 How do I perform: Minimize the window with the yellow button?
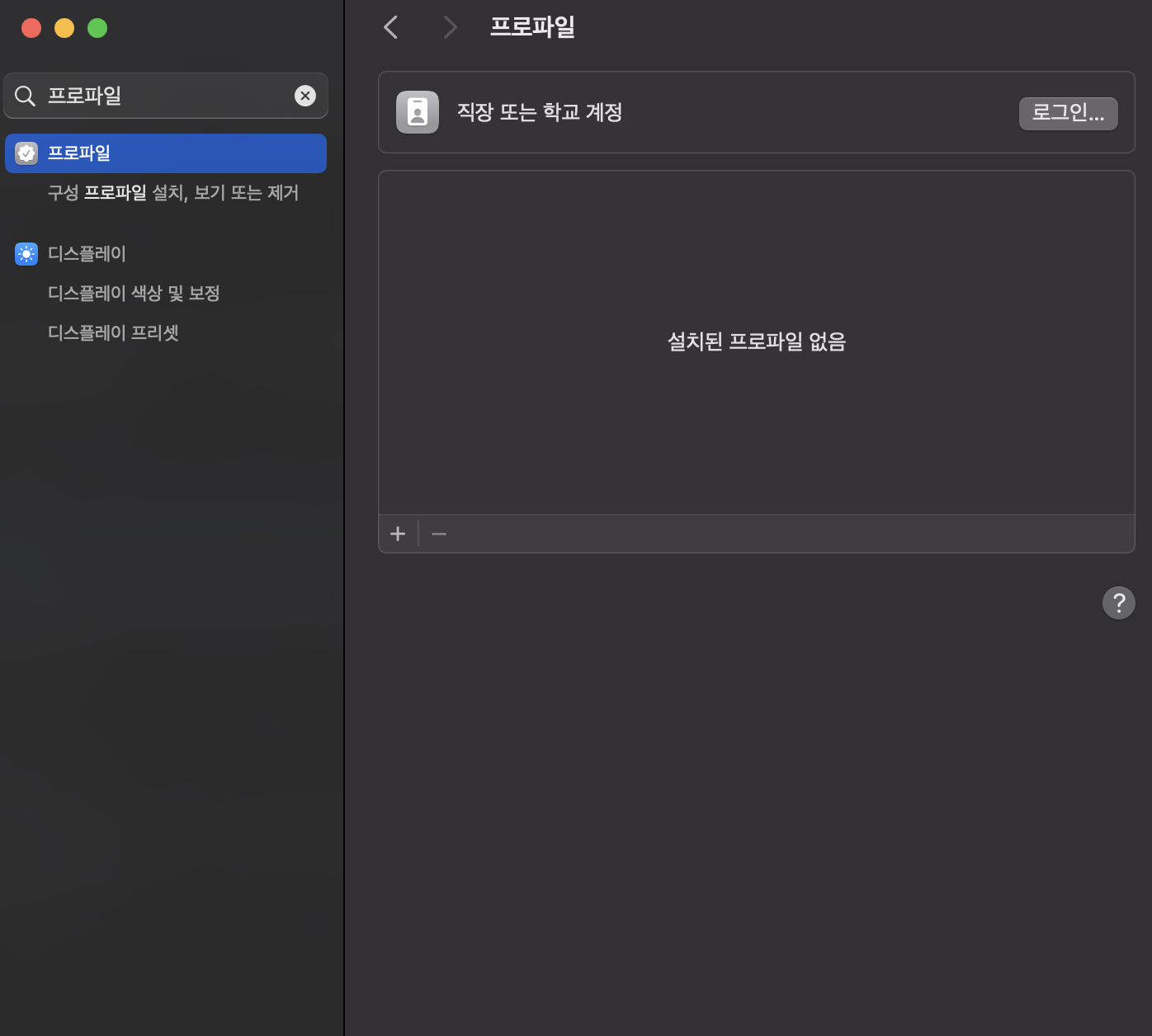[x=64, y=28]
